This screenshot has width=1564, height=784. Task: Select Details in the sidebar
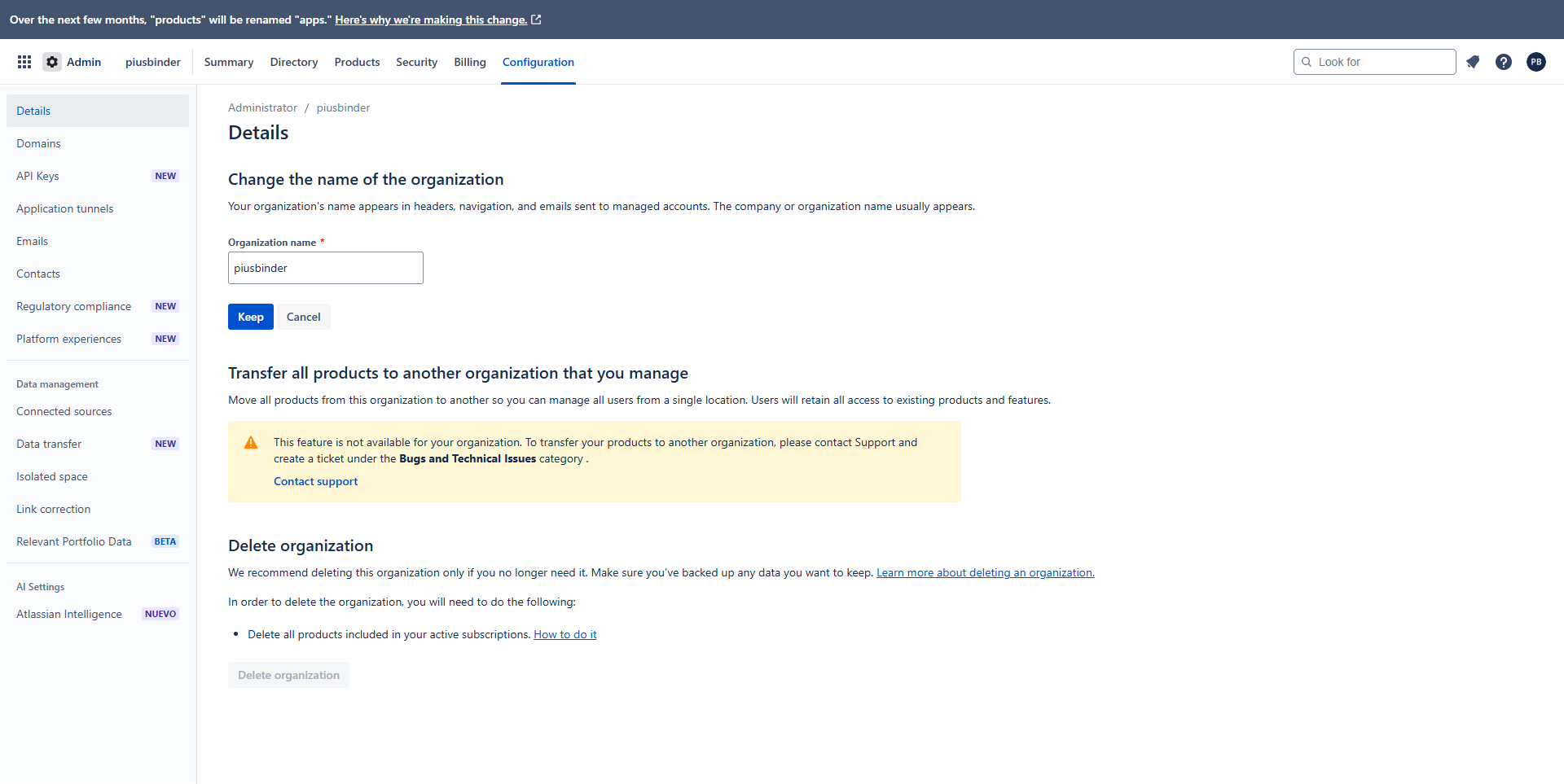tap(98, 111)
